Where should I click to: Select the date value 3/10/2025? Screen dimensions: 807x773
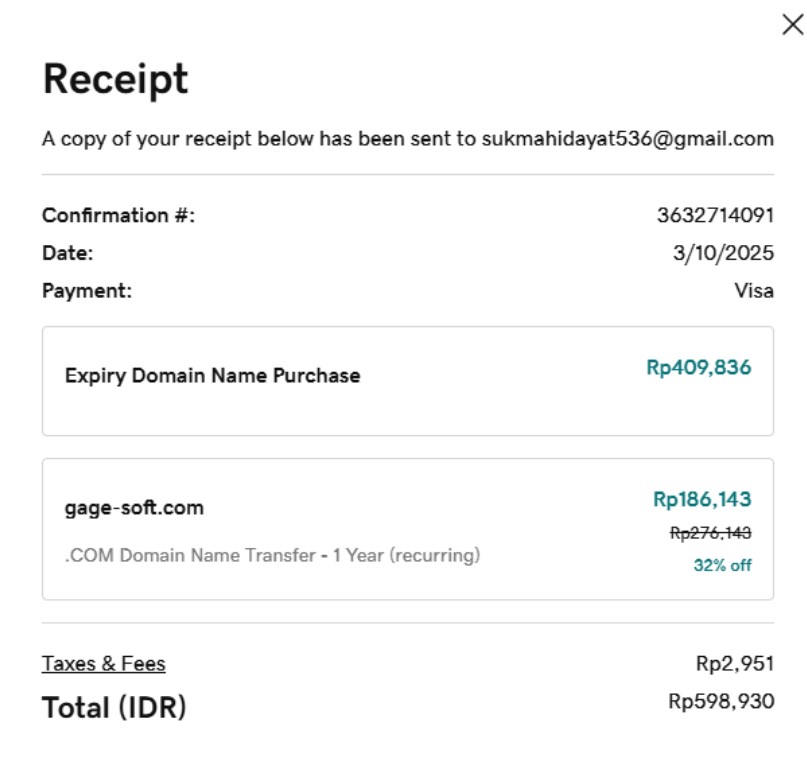pos(723,253)
